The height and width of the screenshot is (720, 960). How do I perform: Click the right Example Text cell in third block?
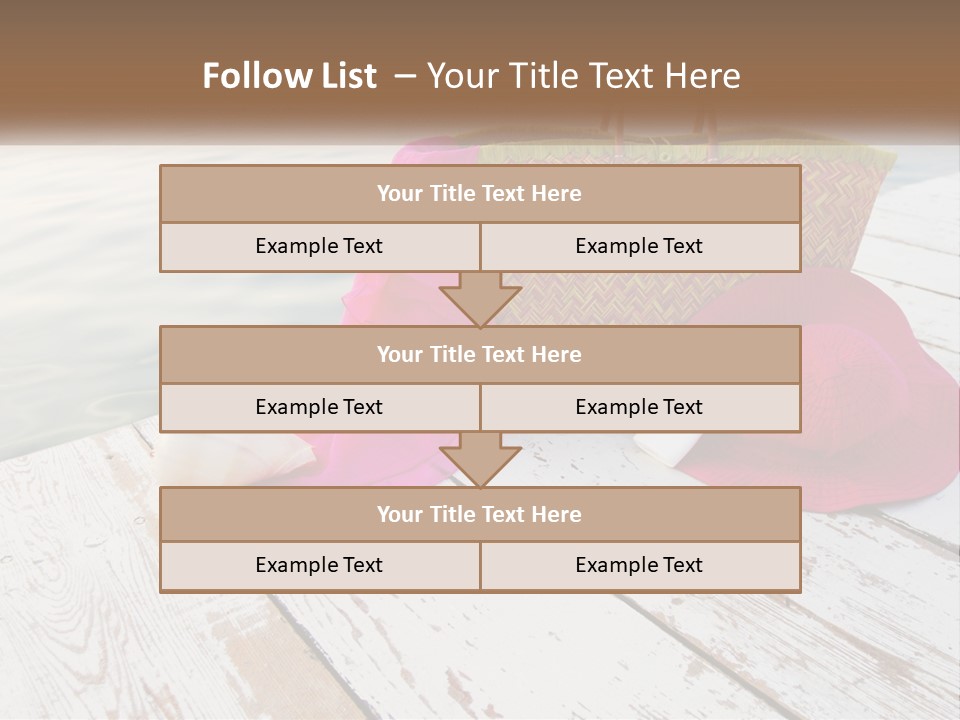(x=641, y=566)
